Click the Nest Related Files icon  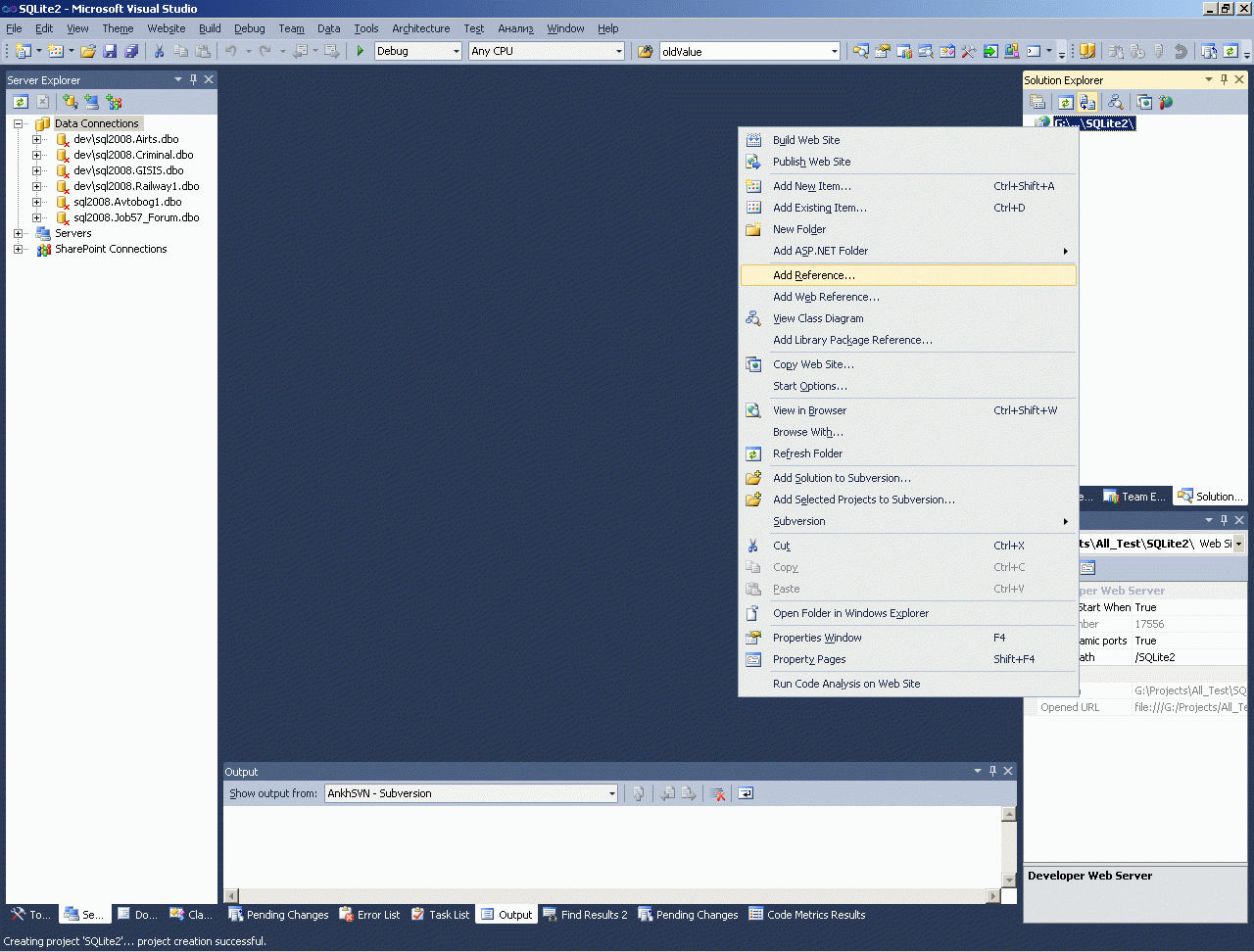(x=1087, y=102)
